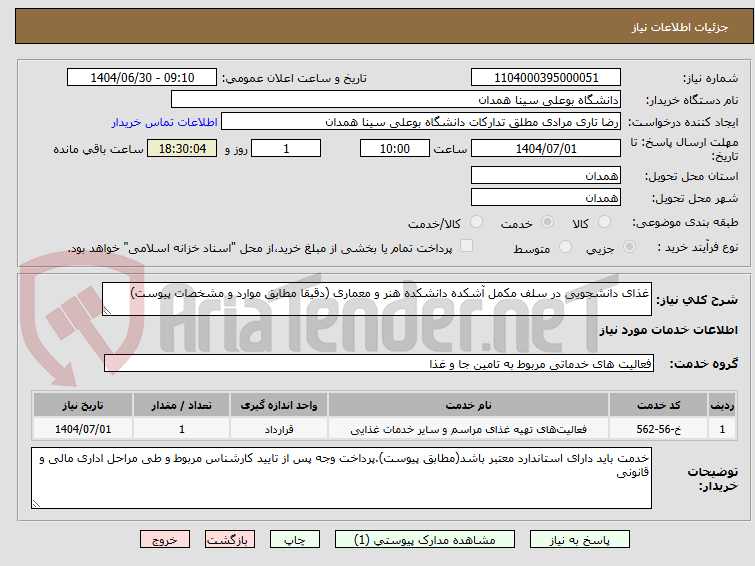The width and height of the screenshot is (755, 566).
Task: Click the گروه خدمت service group field
Action: point(379,363)
